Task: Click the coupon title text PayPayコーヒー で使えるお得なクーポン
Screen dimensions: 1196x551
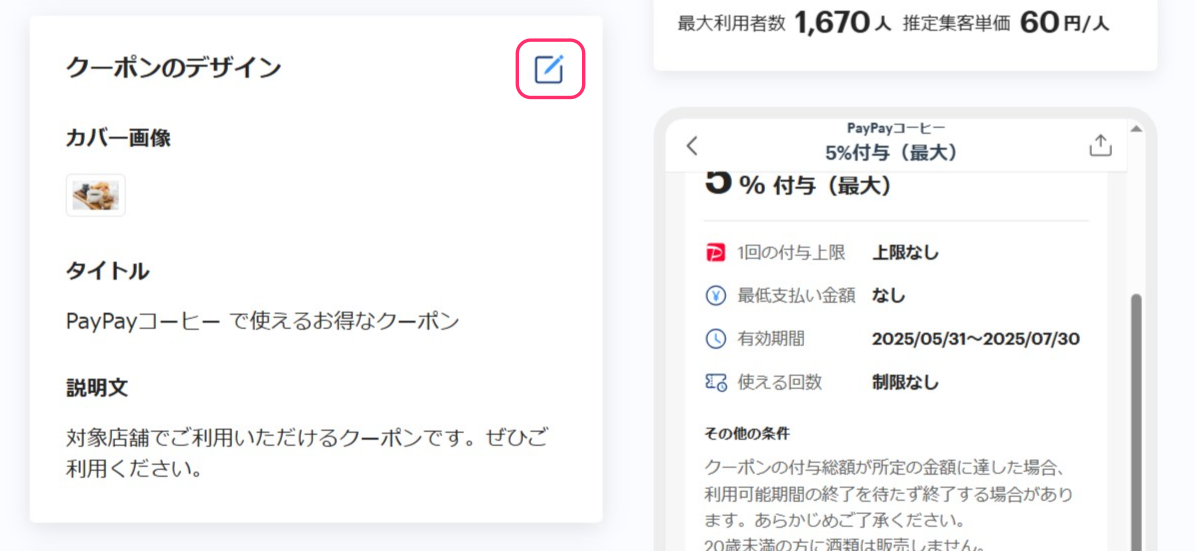Action: tap(262, 321)
